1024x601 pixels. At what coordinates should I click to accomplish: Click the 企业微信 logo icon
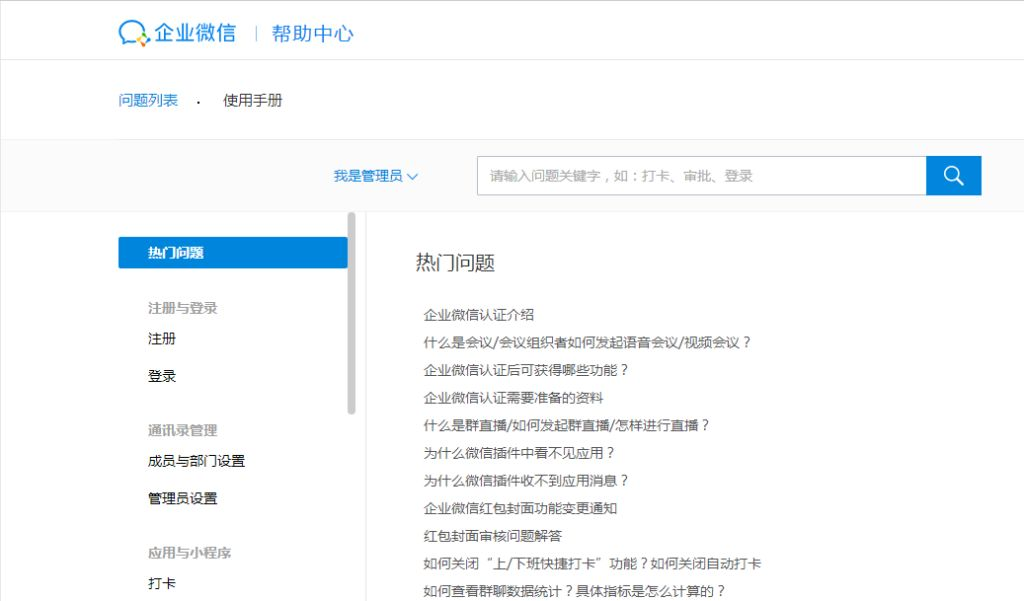tap(133, 31)
